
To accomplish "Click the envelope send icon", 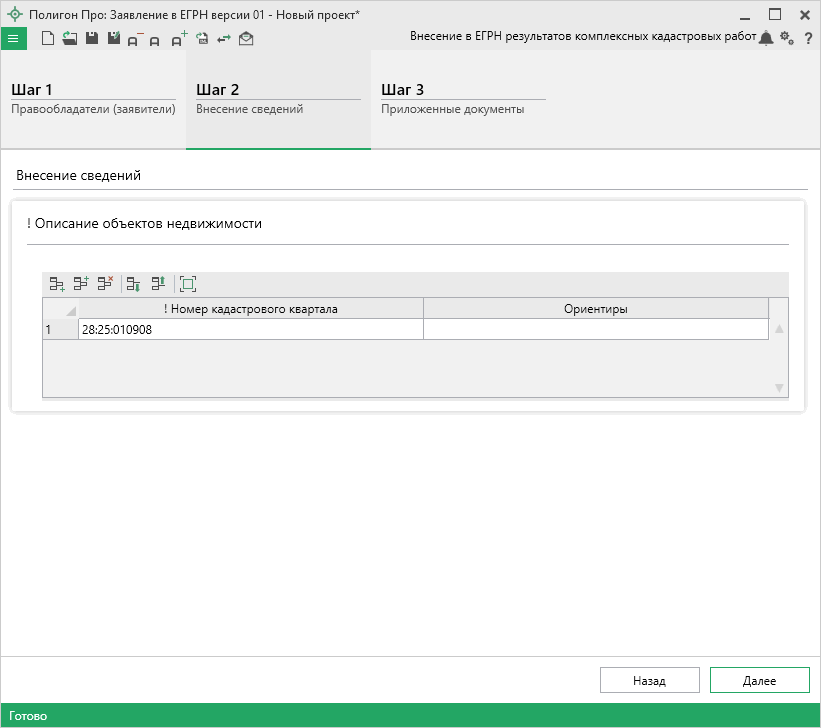I will 246,38.
